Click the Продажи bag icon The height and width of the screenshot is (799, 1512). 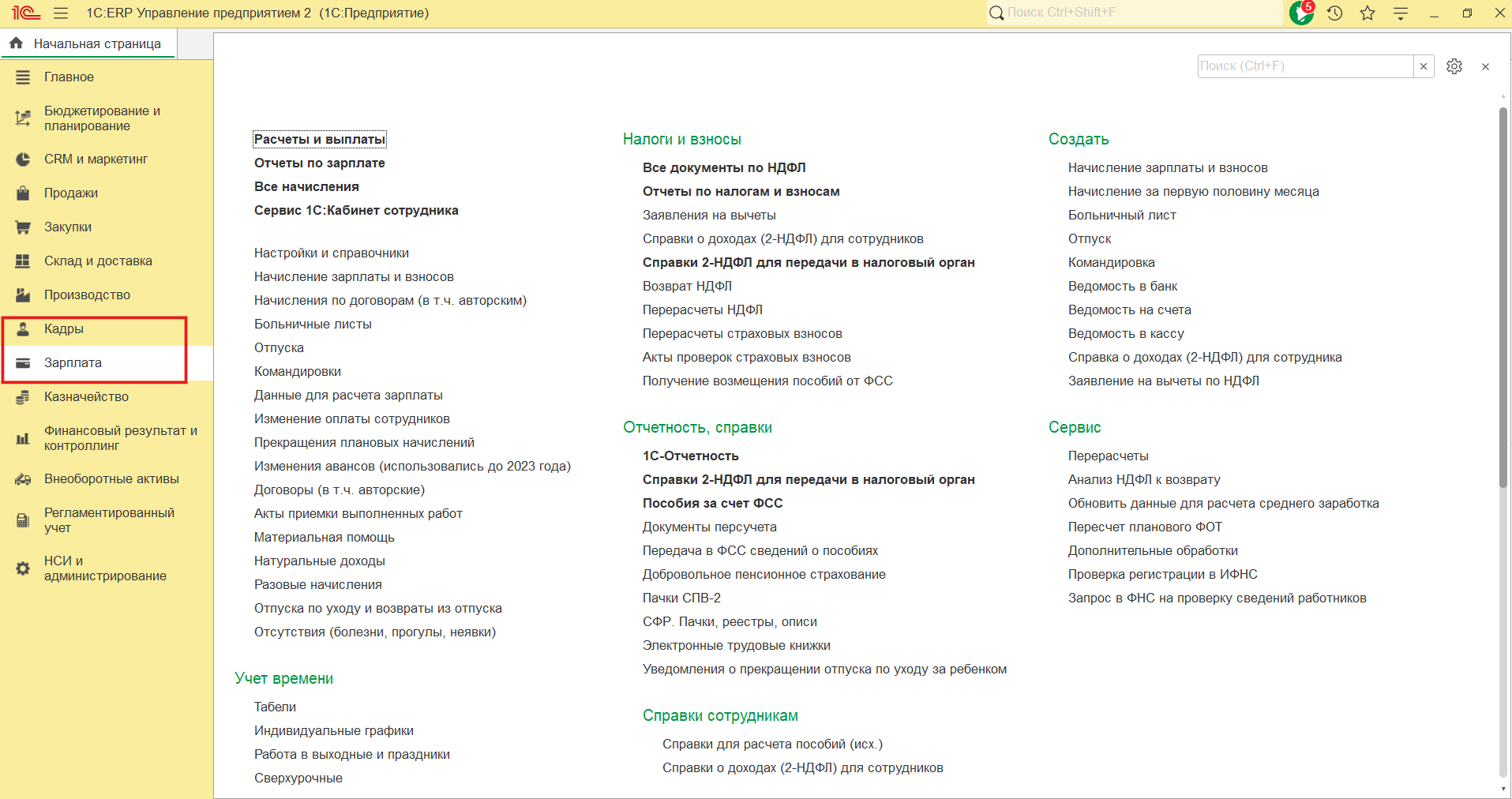(x=23, y=193)
